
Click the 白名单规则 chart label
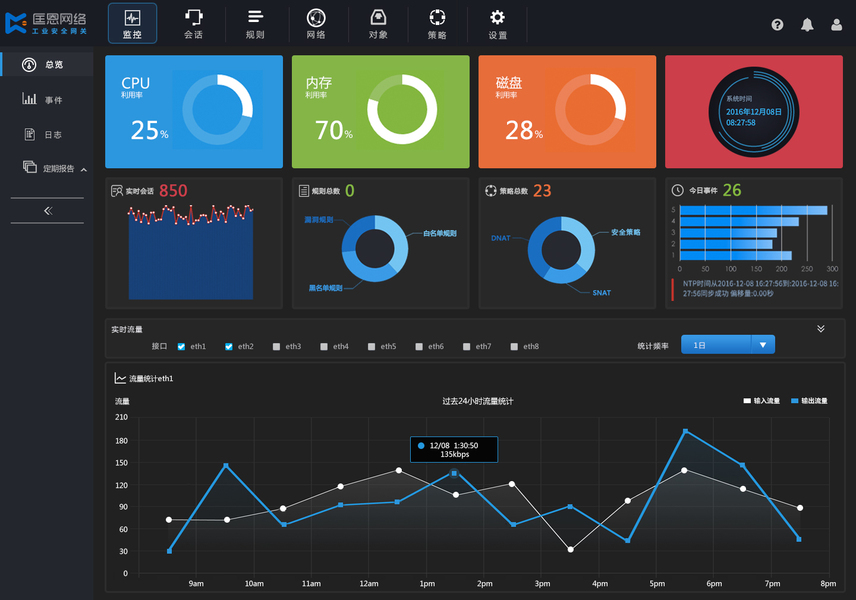coord(440,233)
